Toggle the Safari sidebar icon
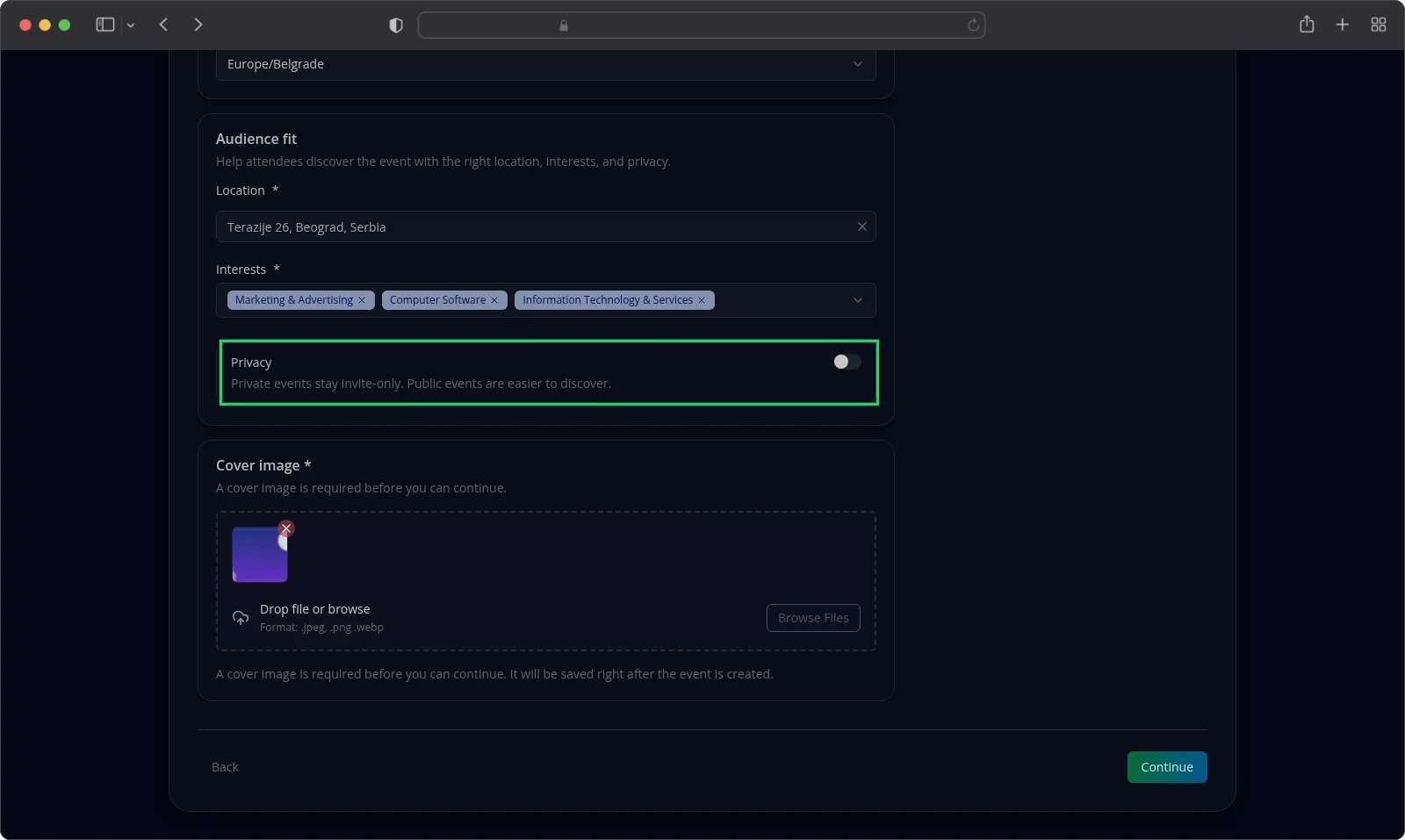The image size is (1405, 840). (105, 25)
